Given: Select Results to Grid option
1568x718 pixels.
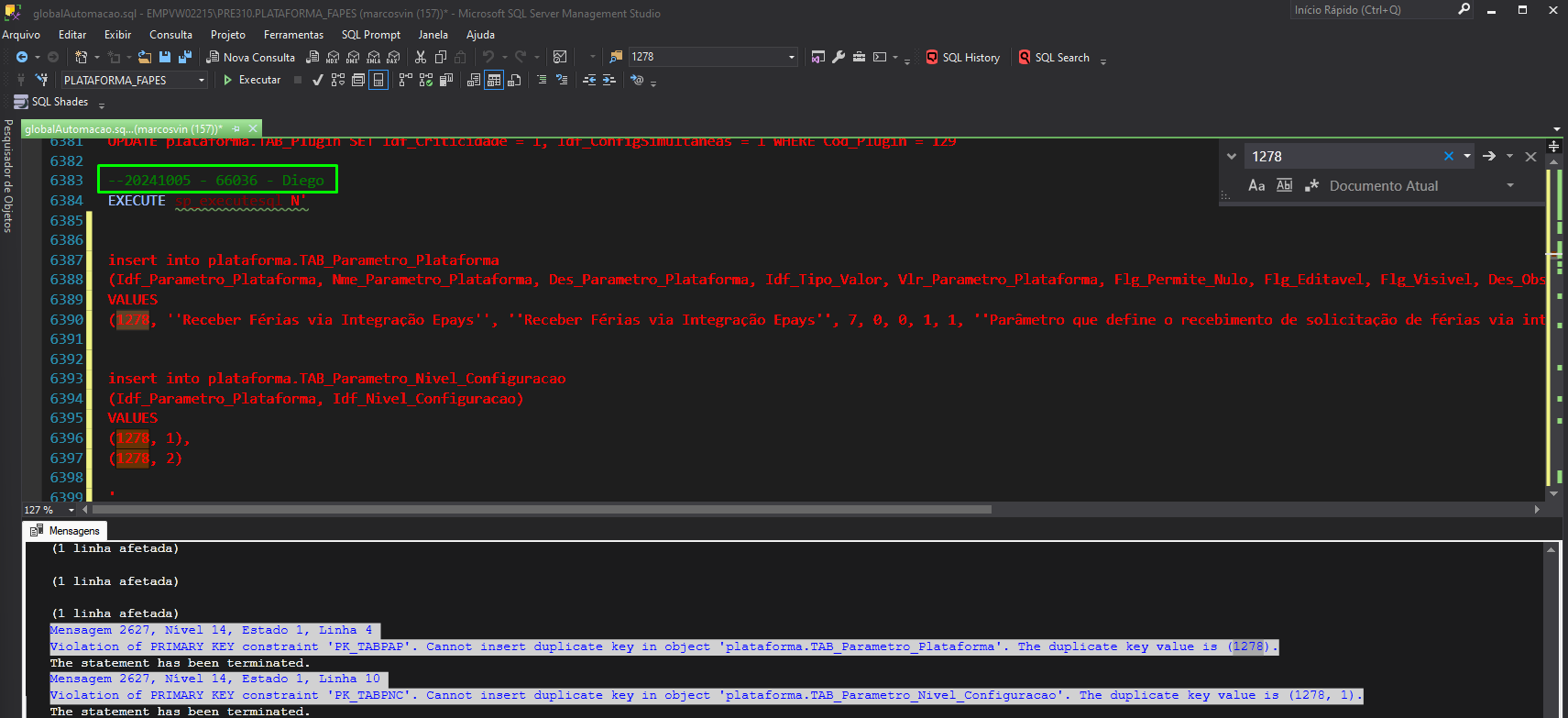Looking at the screenshot, I should pyautogui.click(x=494, y=80).
